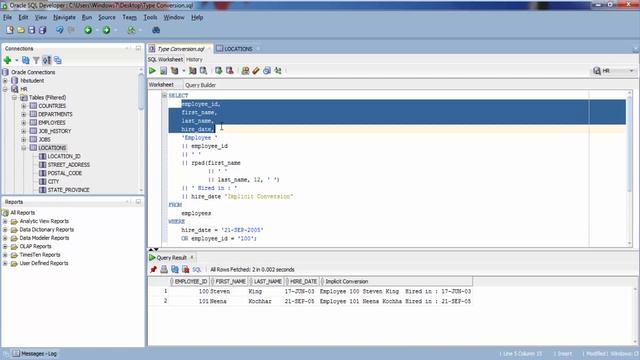Screen dimensions: 640x360
Task: Click the EMPLOYEE_ID column header
Action: click(191, 282)
